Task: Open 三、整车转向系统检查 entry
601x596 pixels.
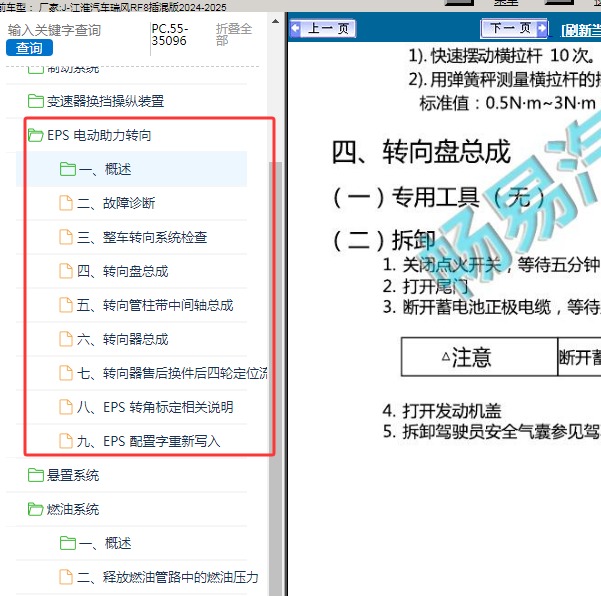Action: click(x=142, y=237)
